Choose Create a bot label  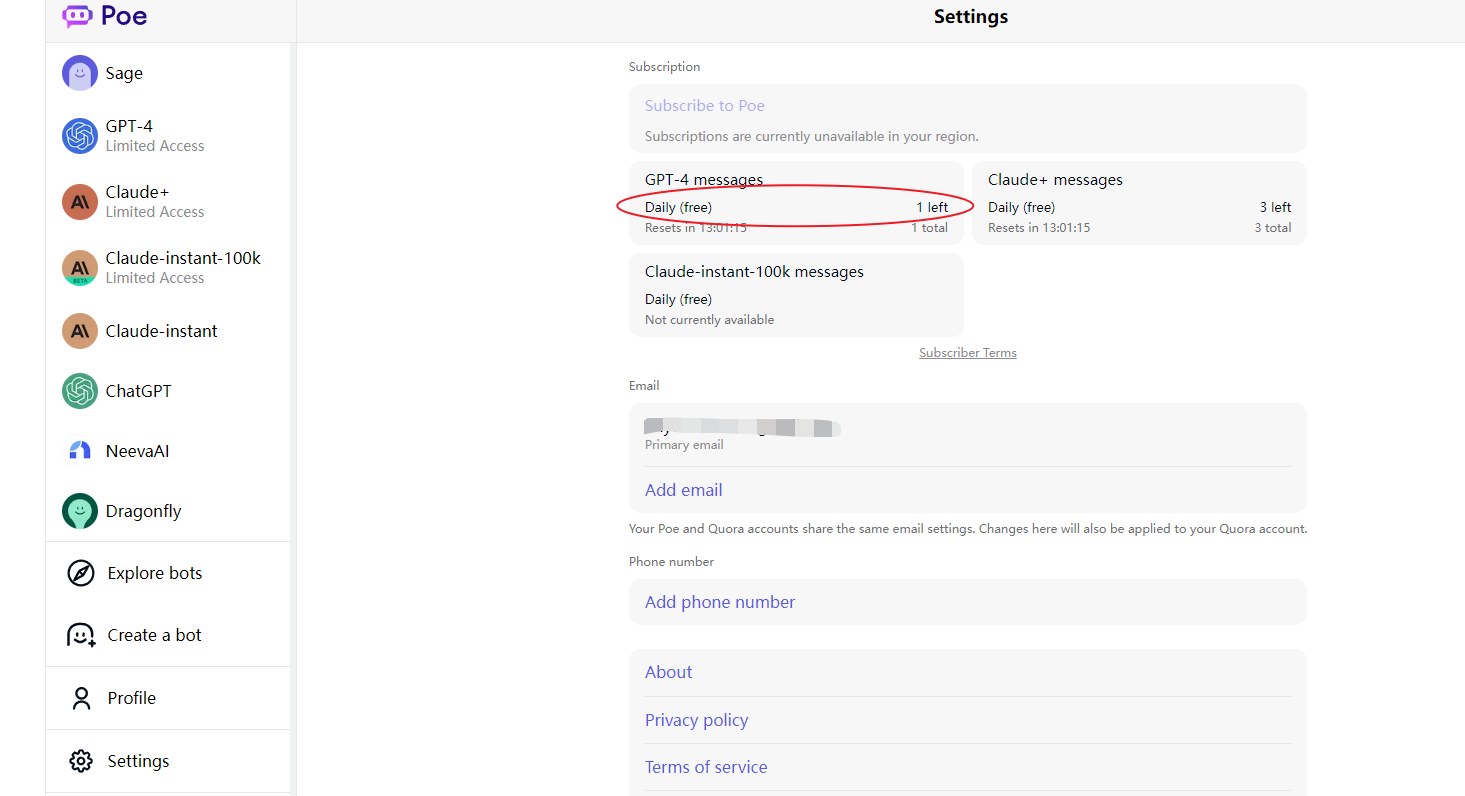pyautogui.click(x=155, y=635)
